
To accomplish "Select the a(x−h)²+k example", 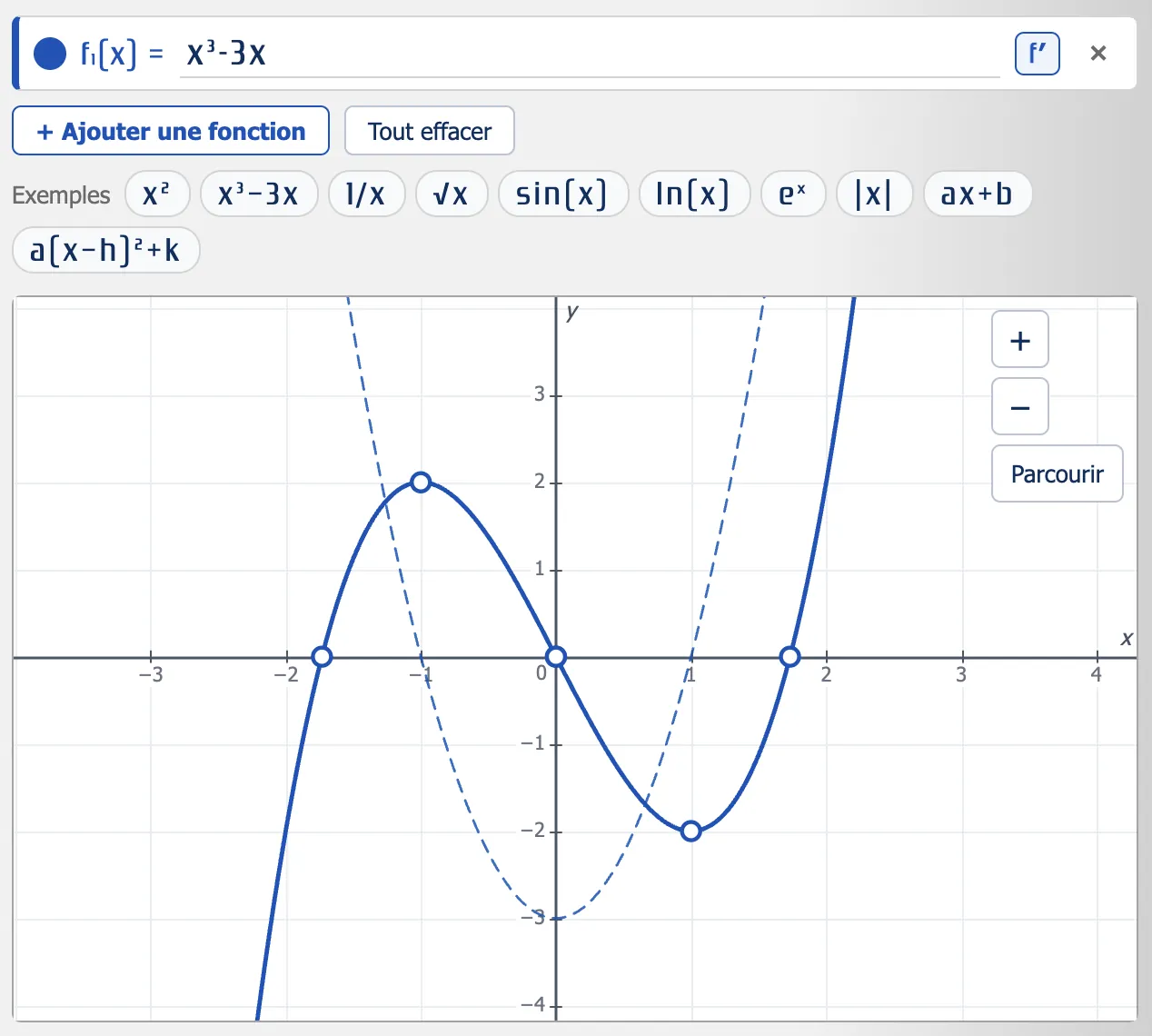I will pos(105,250).
